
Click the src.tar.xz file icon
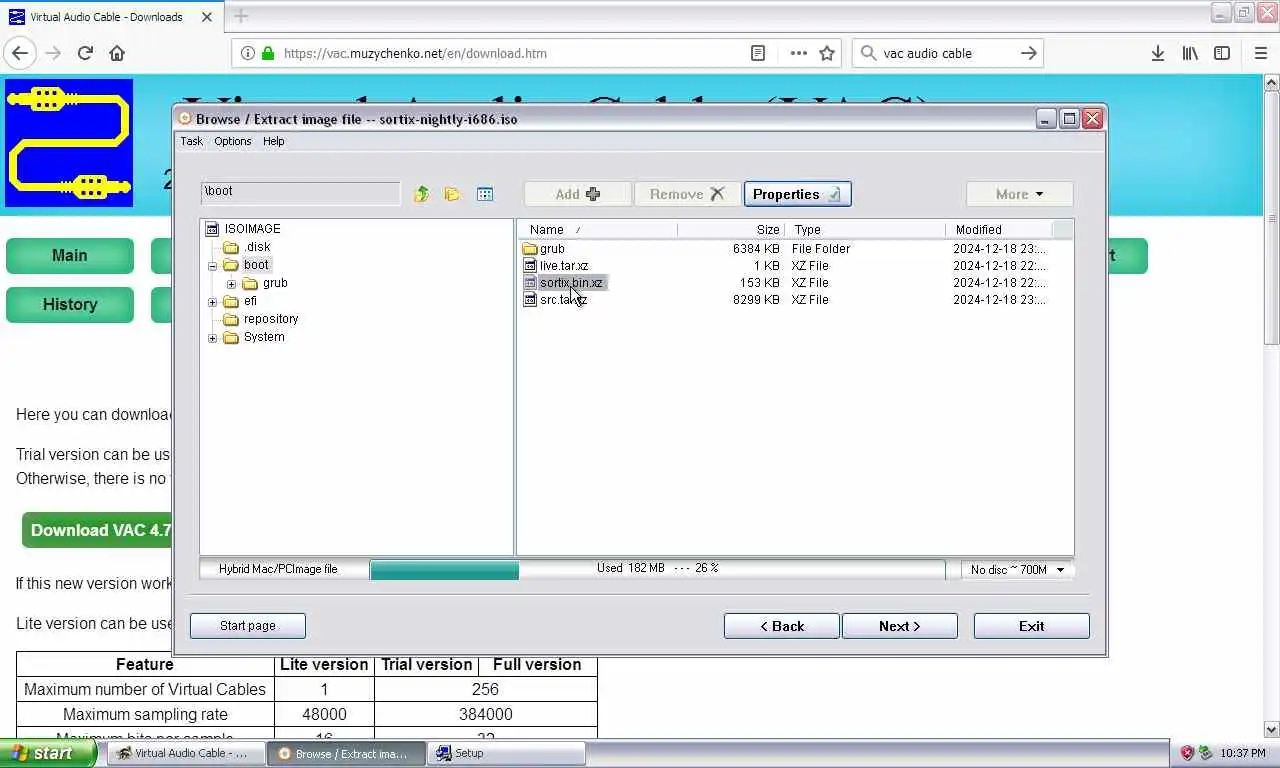pos(530,300)
